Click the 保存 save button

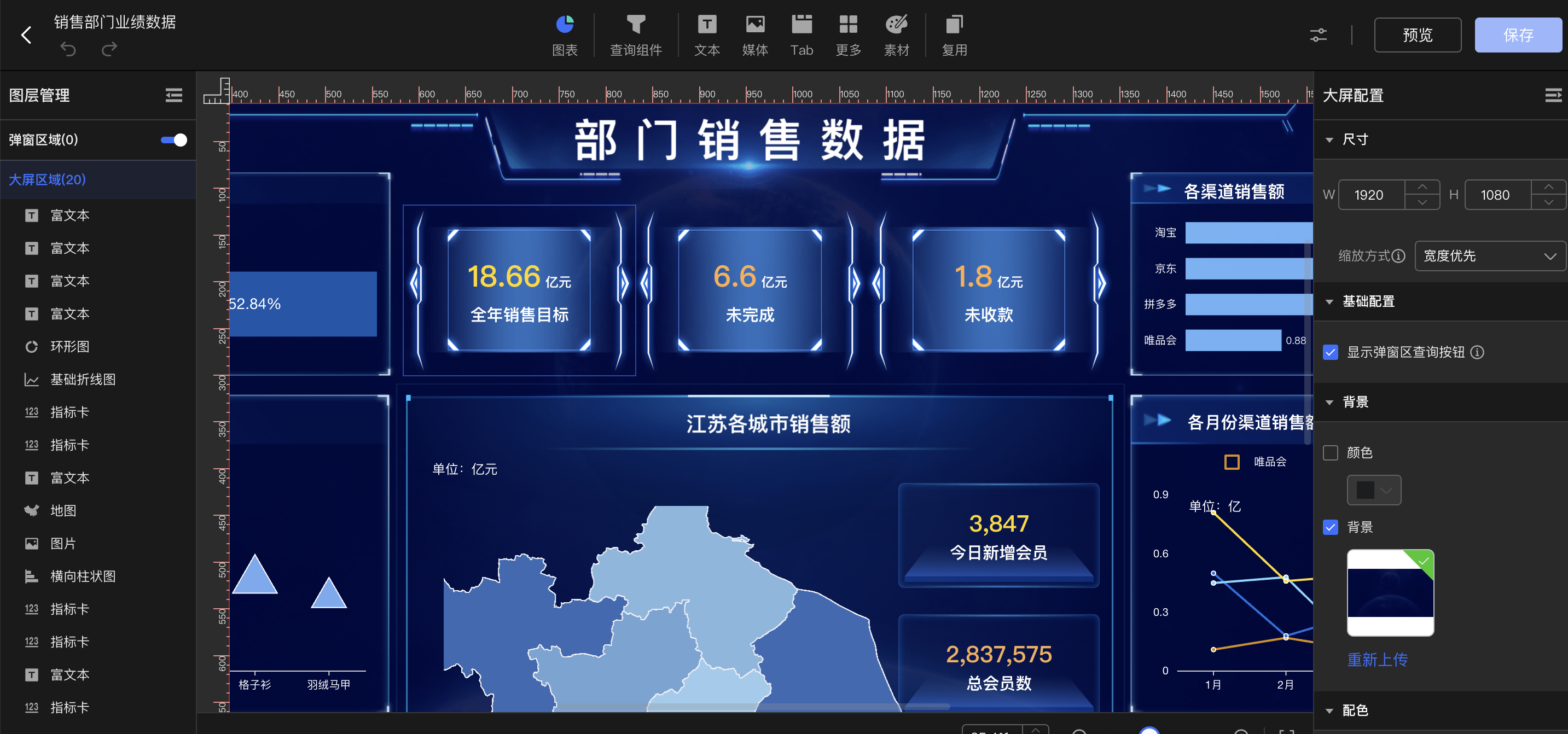tap(1518, 36)
